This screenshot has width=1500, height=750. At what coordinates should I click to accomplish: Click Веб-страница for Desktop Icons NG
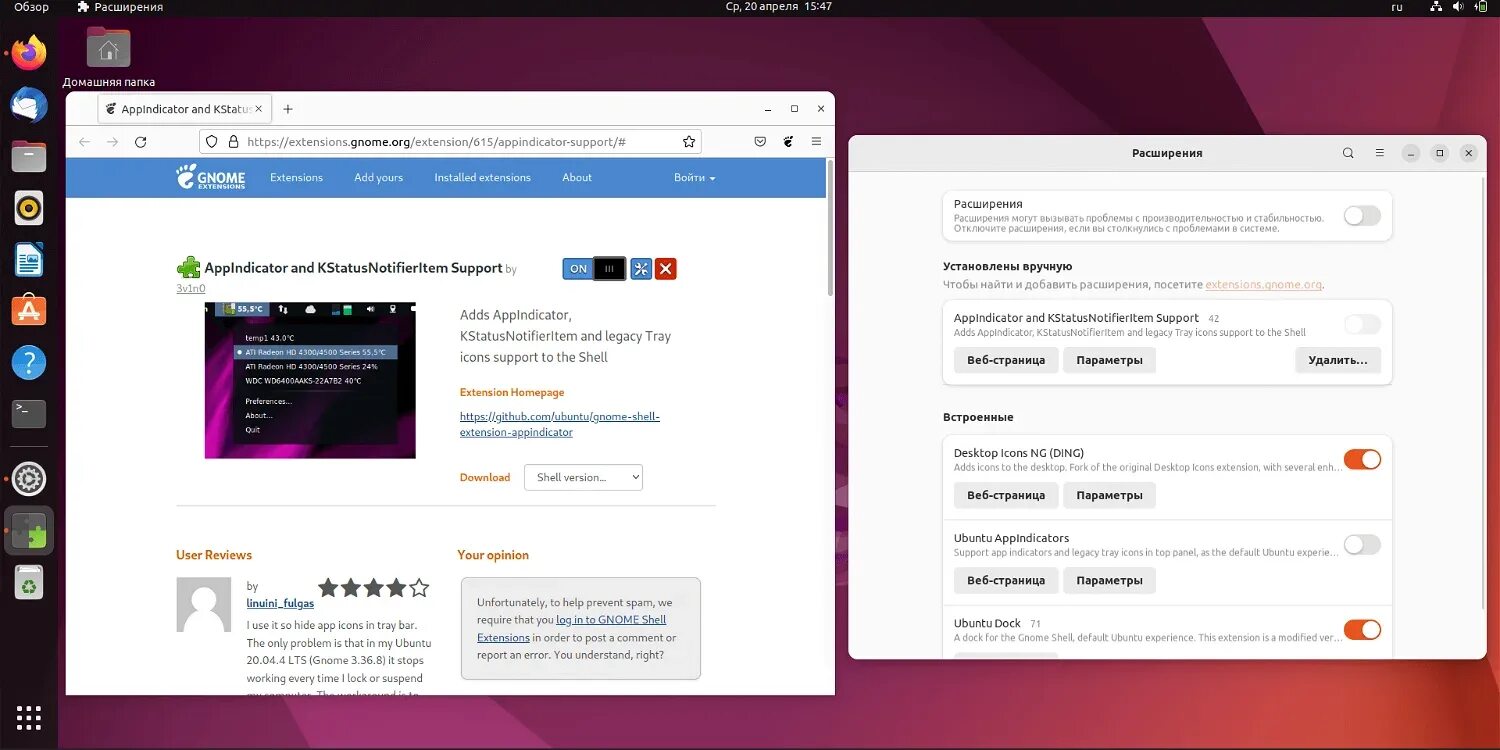click(x=1006, y=495)
